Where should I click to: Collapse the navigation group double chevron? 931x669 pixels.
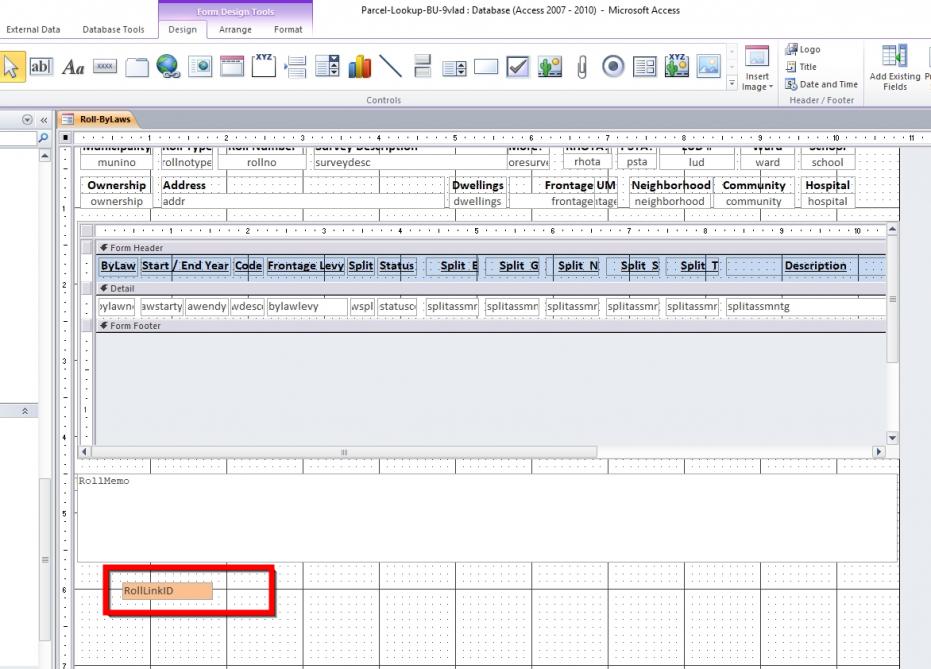[x=25, y=411]
